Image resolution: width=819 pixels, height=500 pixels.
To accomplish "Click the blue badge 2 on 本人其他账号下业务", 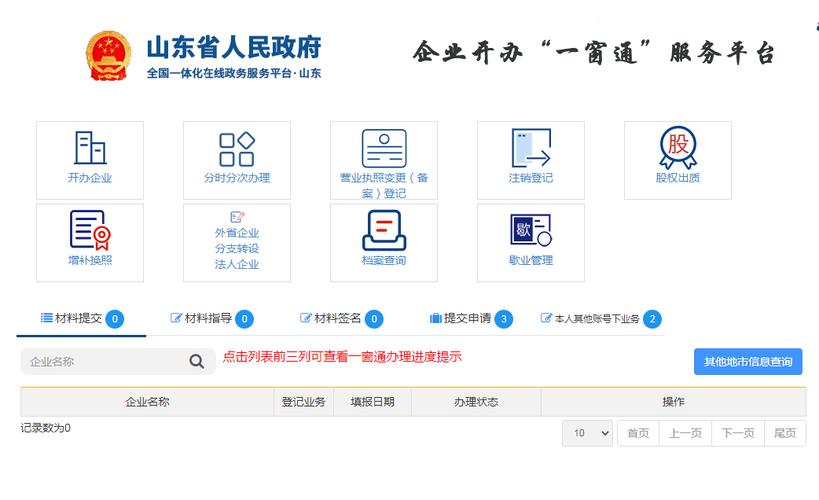I will pyautogui.click(x=652, y=319).
